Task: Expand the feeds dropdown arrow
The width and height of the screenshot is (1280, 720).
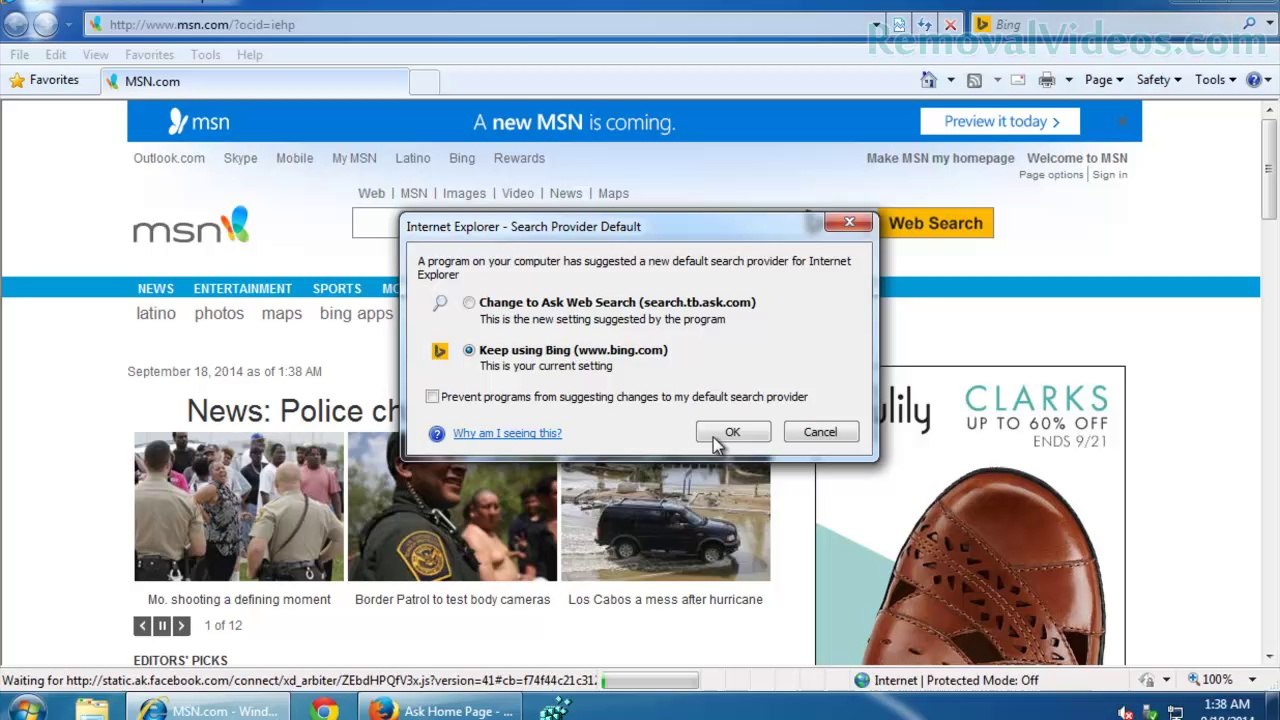Action: click(x=996, y=80)
